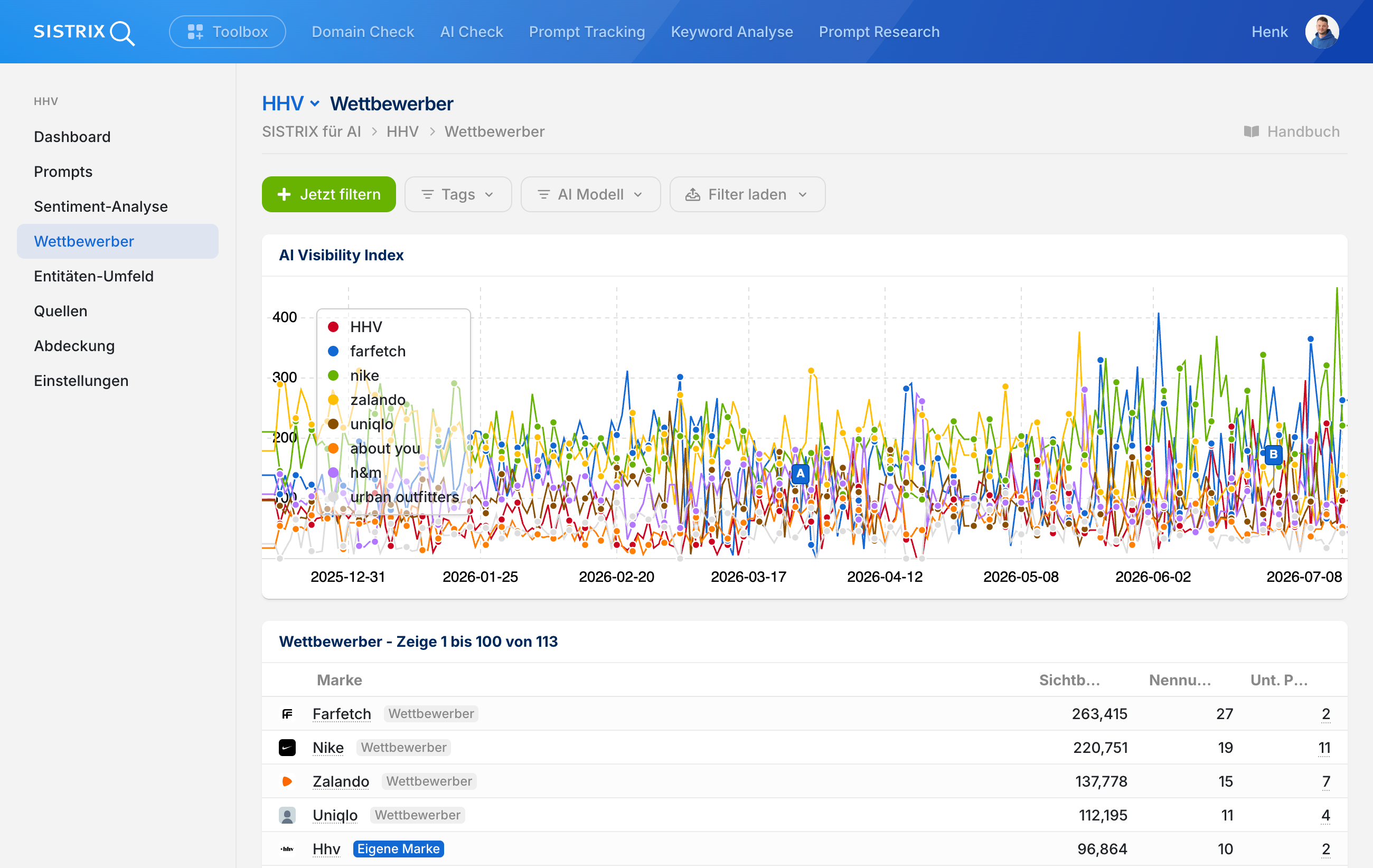Viewport: 1373px width, 868px height.
Task: Toggle the h&m legend entry
Action: tap(354, 473)
